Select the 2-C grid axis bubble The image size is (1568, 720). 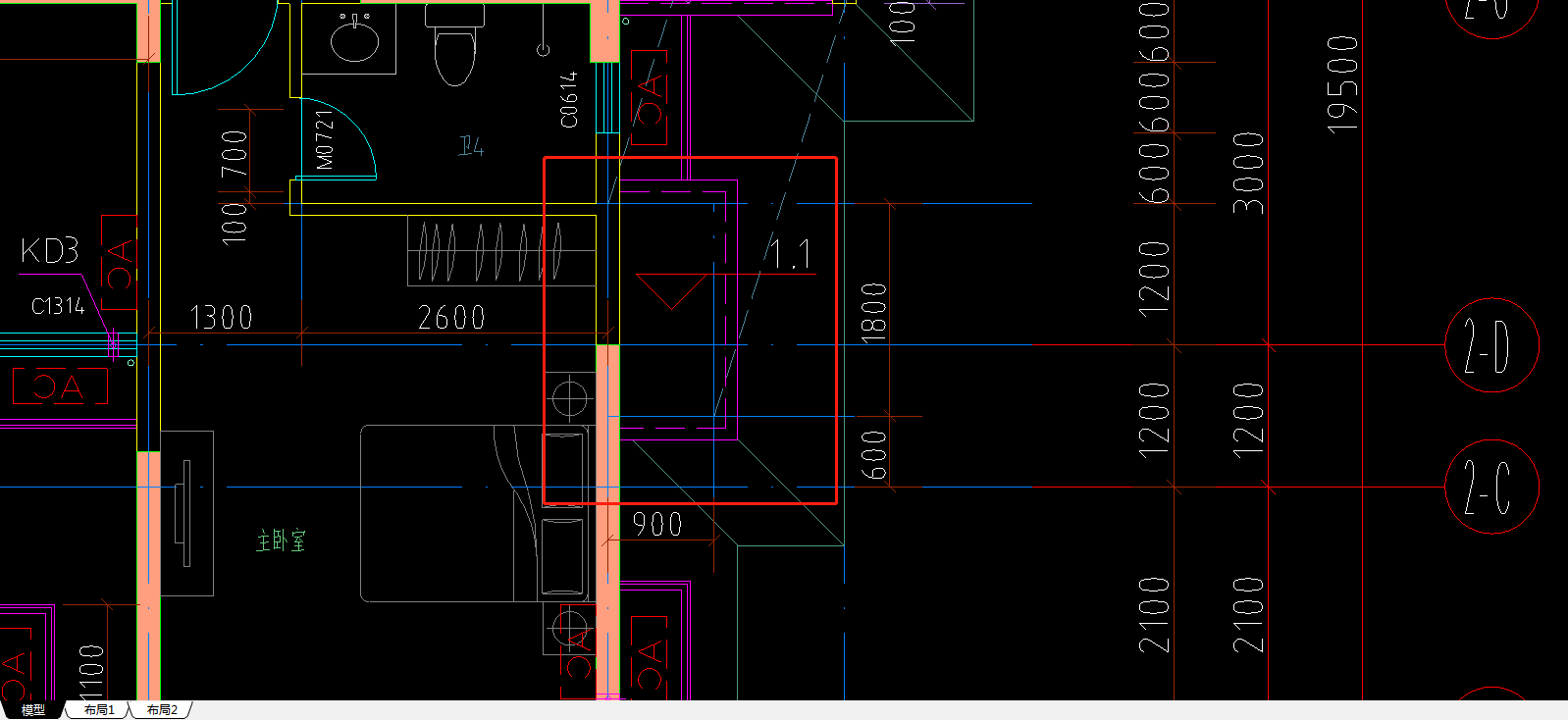coord(1491,487)
